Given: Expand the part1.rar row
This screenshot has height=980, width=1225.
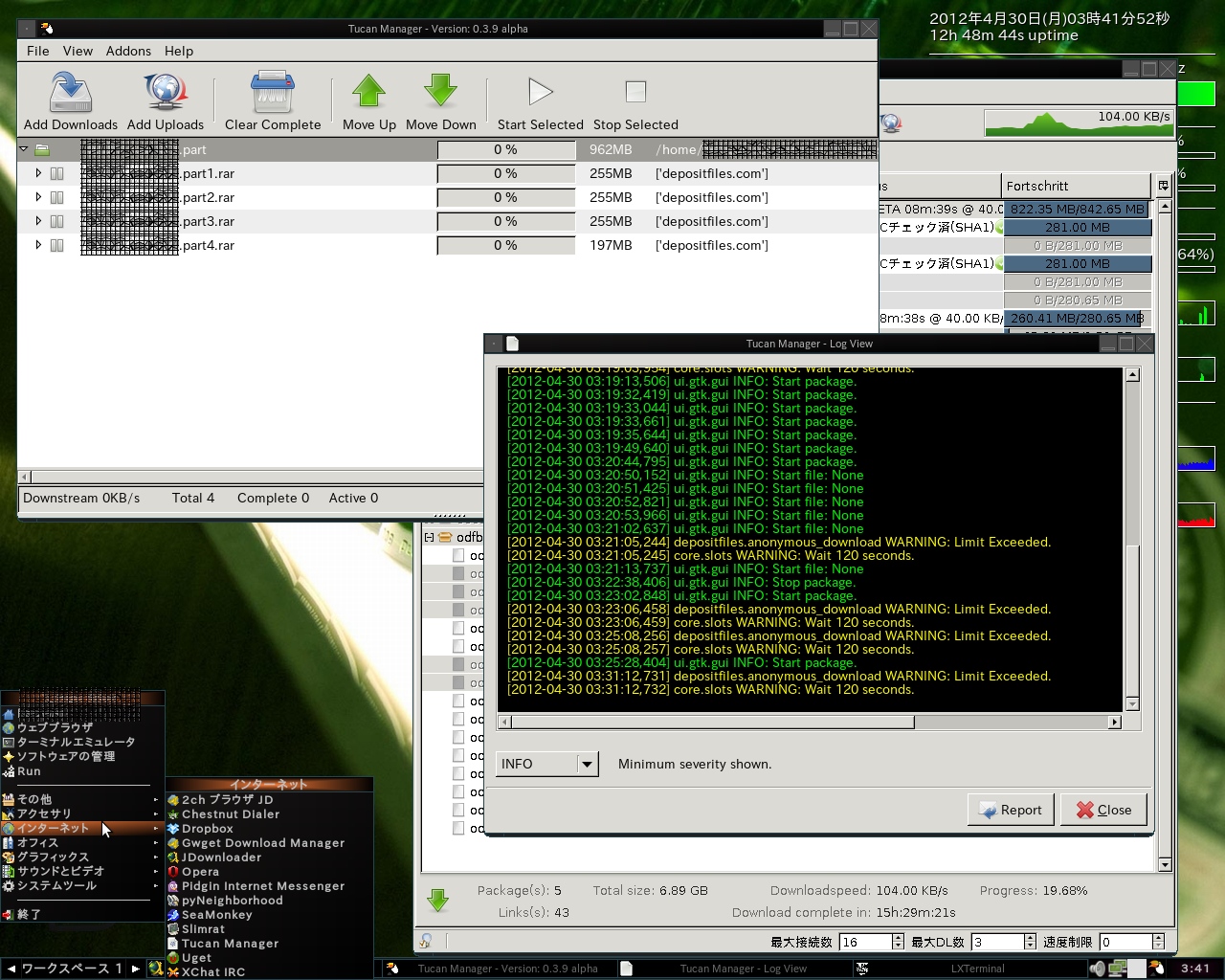Looking at the screenshot, I should coord(38,173).
